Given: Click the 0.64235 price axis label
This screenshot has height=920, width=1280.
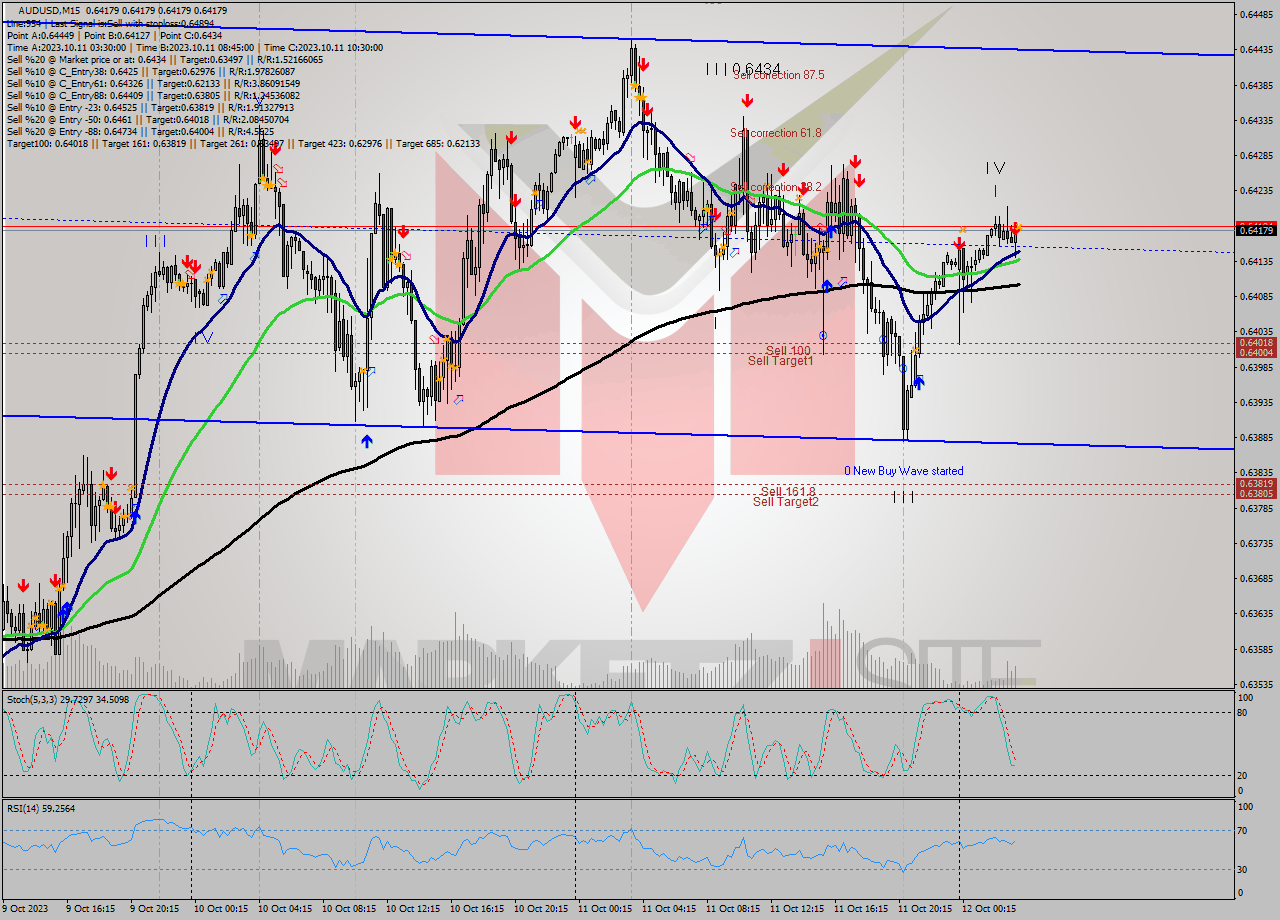Looking at the screenshot, I should coord(1256,190).
